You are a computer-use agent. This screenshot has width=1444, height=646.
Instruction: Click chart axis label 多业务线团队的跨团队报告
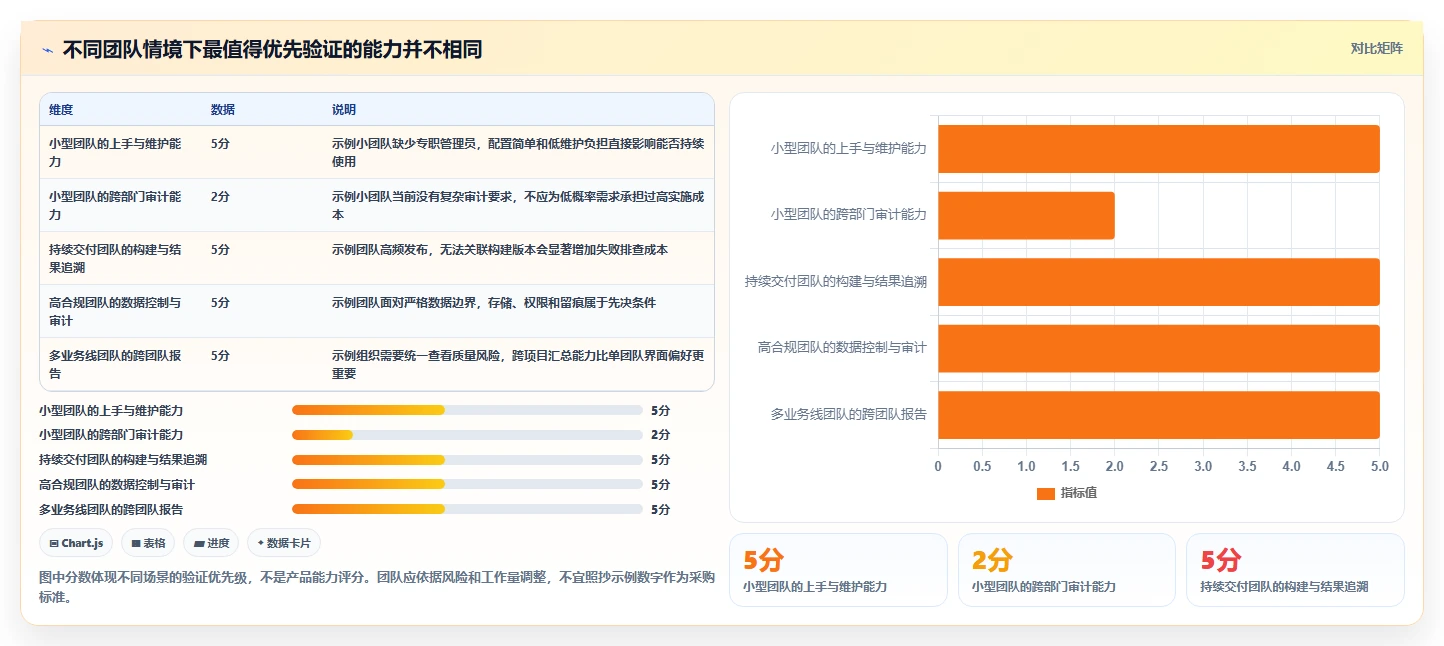pos(849,414)
